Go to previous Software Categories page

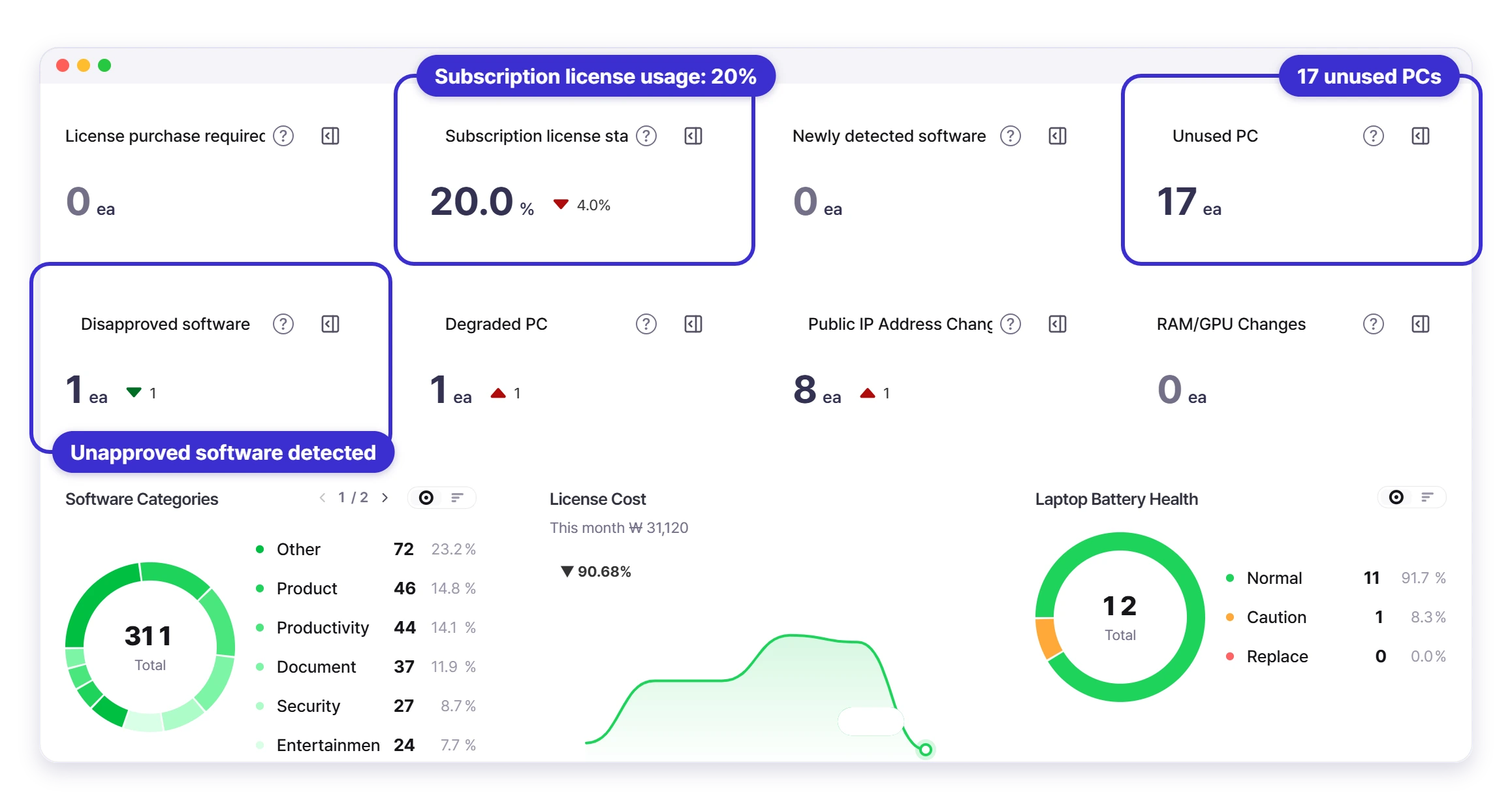click(x=323, y=498)
